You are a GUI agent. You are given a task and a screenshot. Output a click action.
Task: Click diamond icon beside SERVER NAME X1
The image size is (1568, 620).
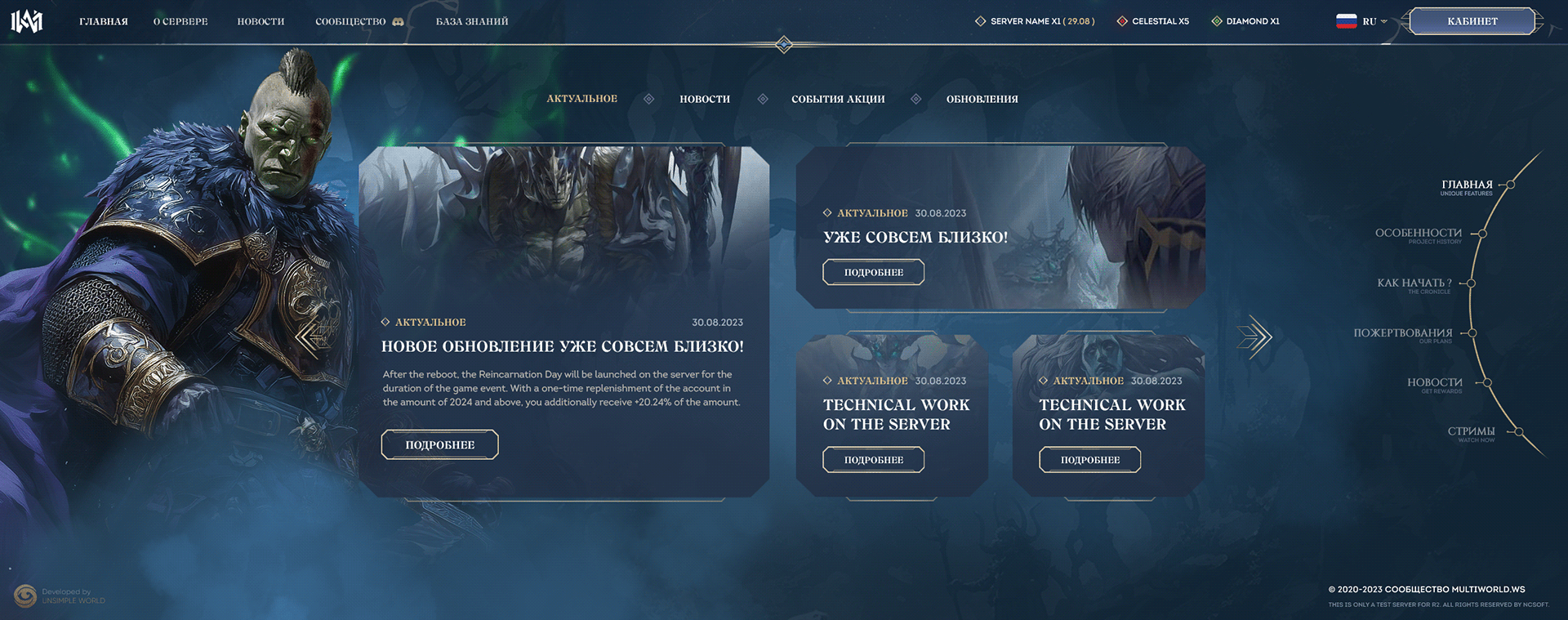(x=980, y=21)
